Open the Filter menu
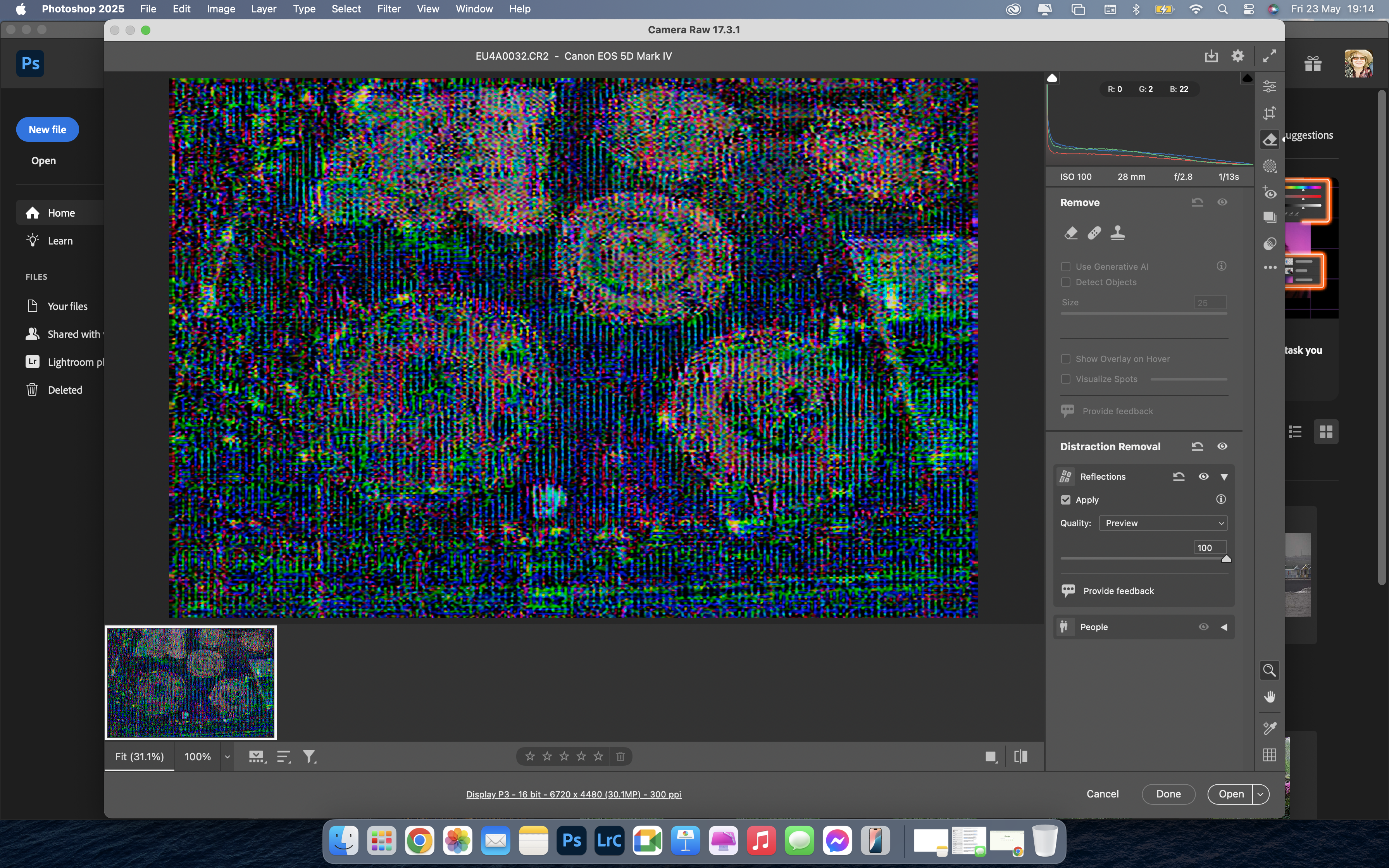 coord(389,9)
